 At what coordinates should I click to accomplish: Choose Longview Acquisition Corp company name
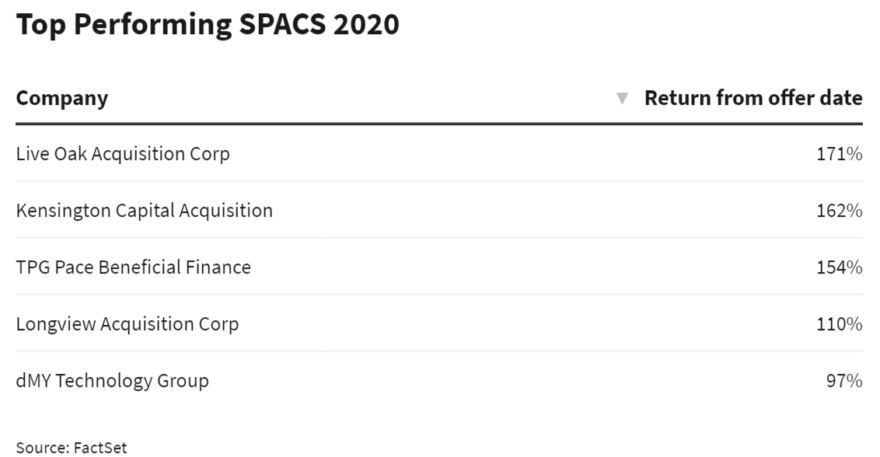127,324
